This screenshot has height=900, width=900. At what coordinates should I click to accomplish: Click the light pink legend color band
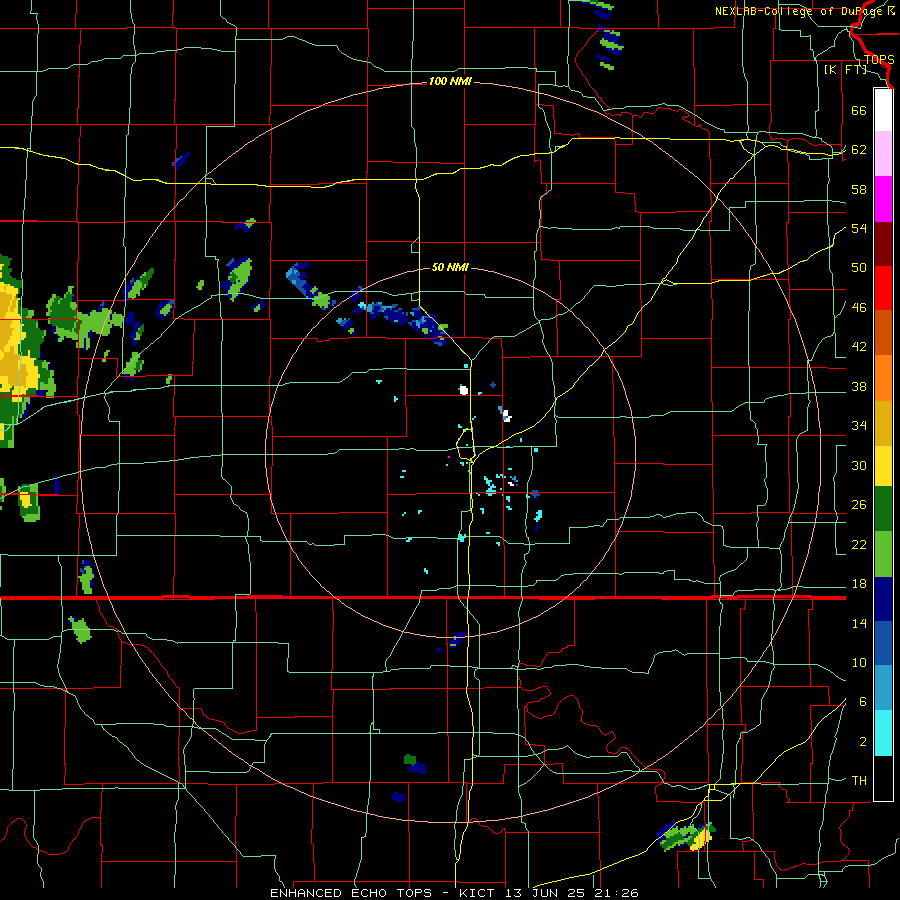point(883,153)
